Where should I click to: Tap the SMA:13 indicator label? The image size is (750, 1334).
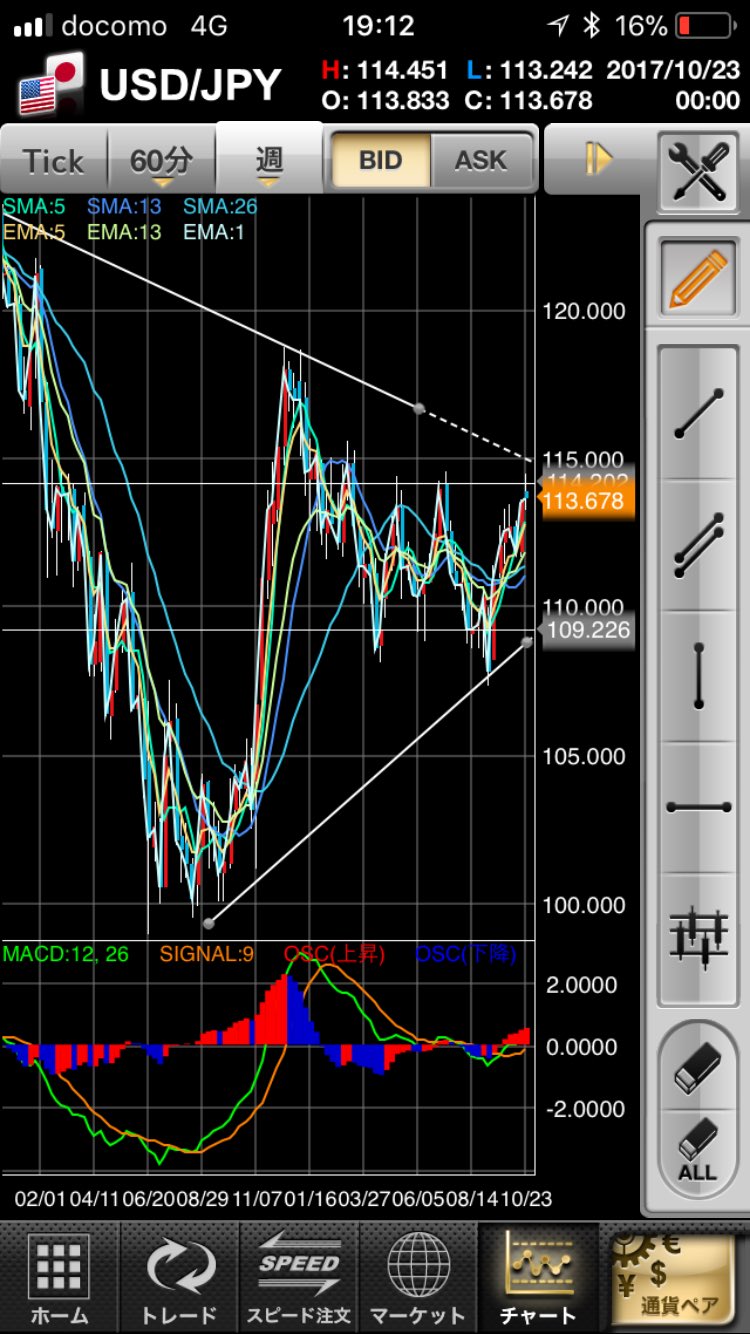click(124, 207)
